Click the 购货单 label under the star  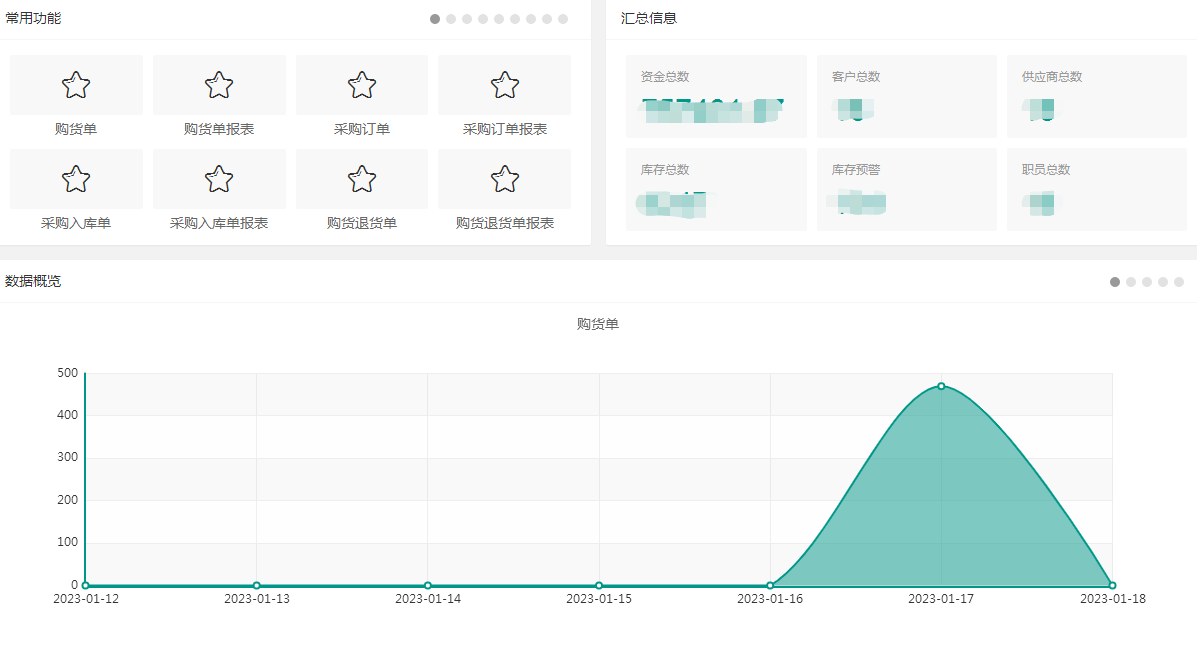coord(76,129)
